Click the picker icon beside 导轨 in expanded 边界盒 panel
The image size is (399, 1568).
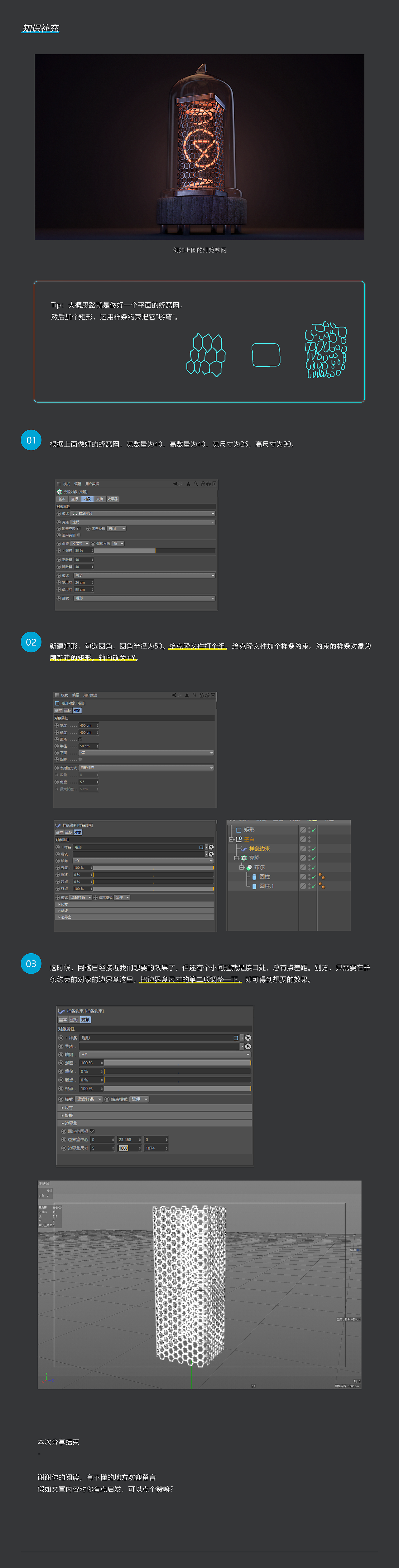248,1046
